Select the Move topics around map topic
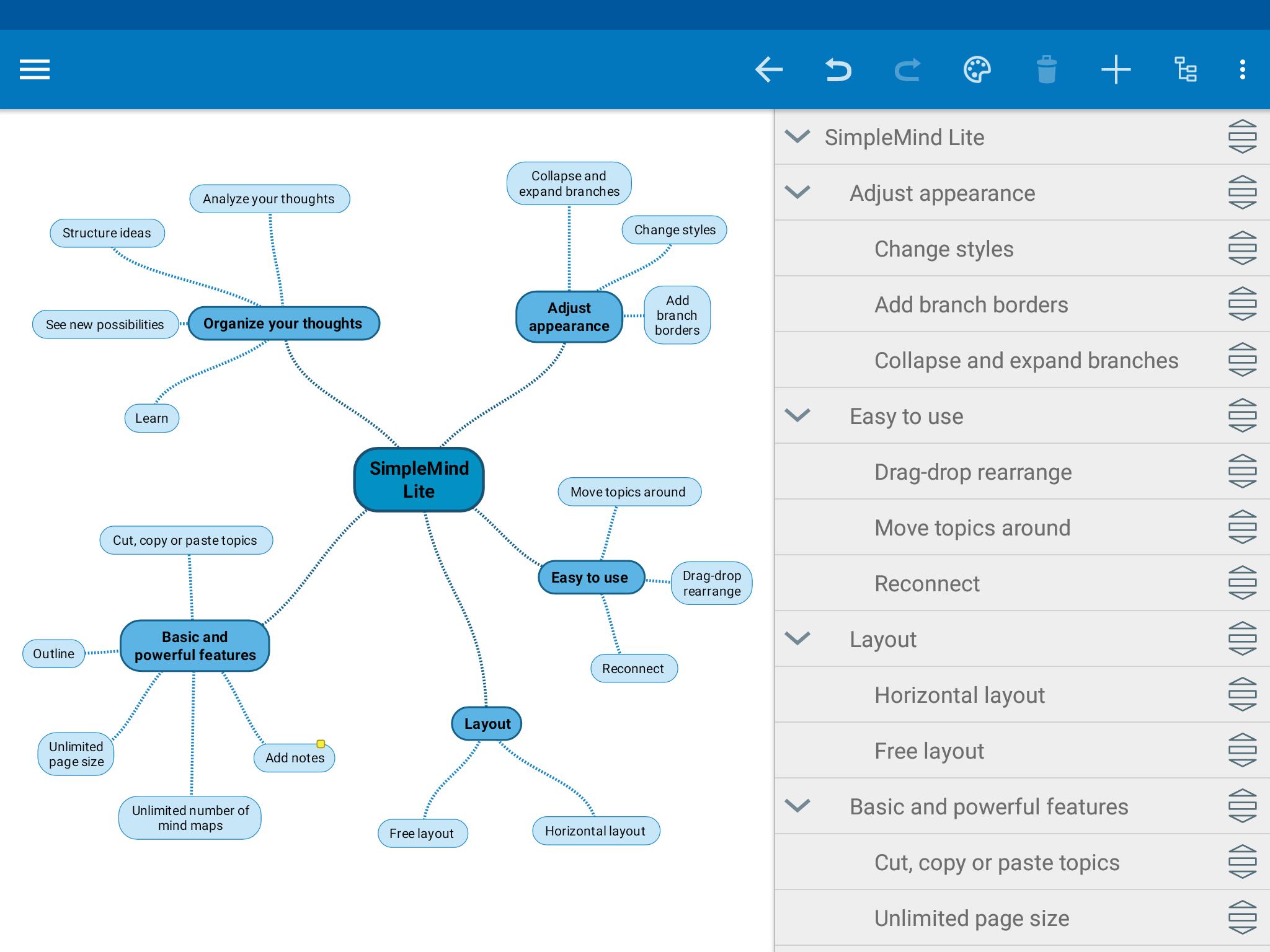 (629, 492)
